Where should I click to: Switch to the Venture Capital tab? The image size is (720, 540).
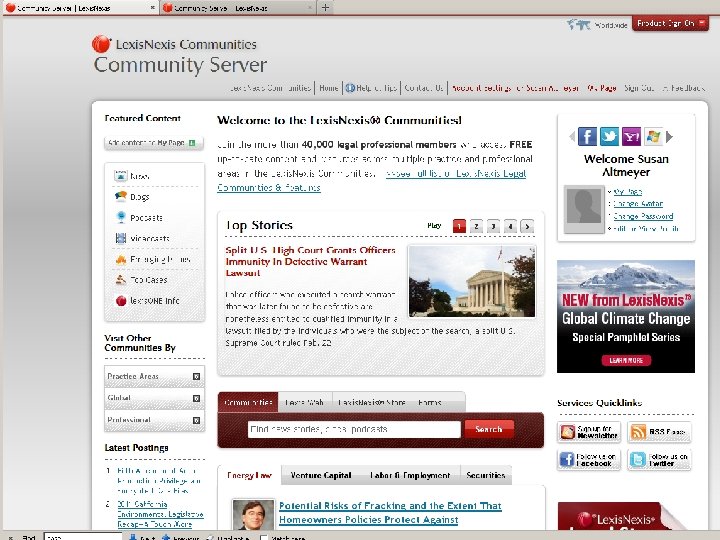pos(321,475)
